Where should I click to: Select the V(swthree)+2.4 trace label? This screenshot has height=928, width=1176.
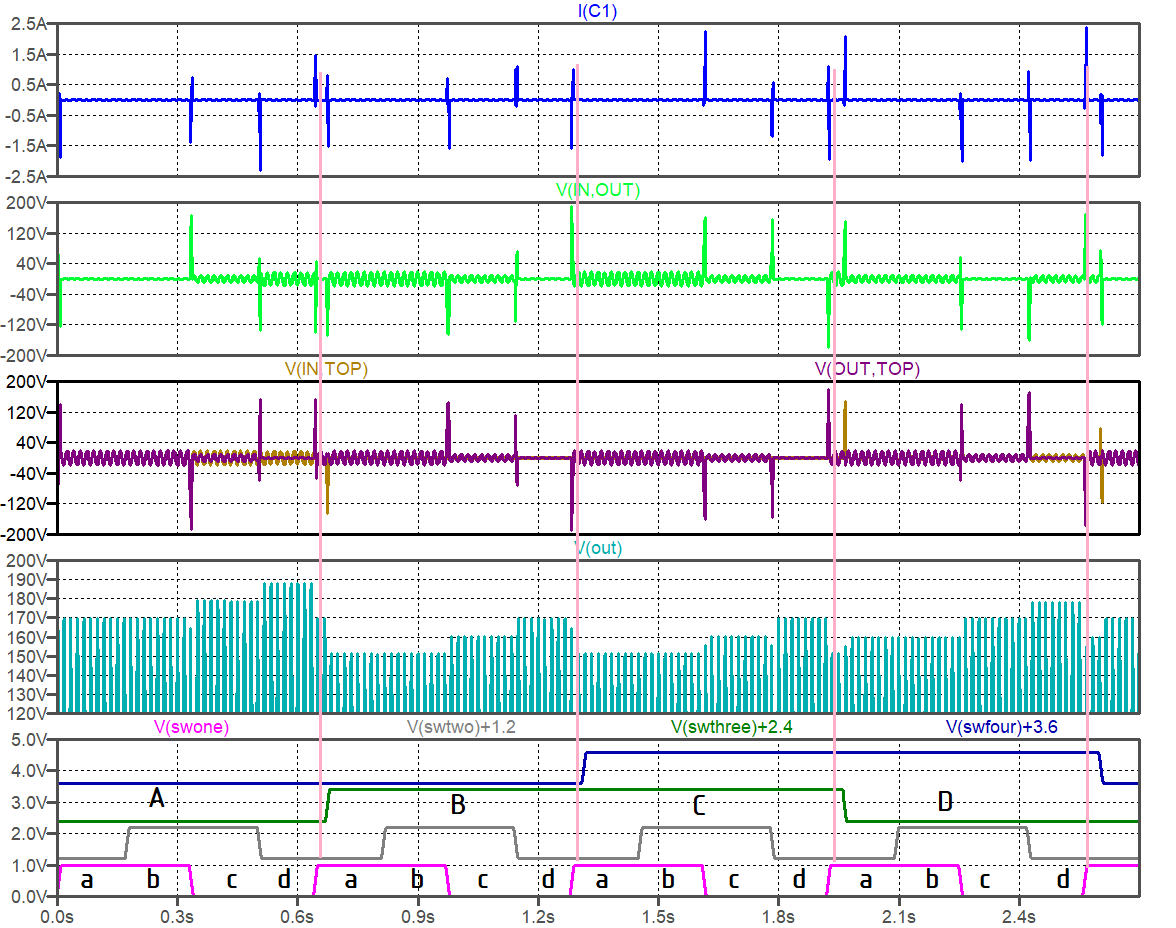tap(731, 727)
